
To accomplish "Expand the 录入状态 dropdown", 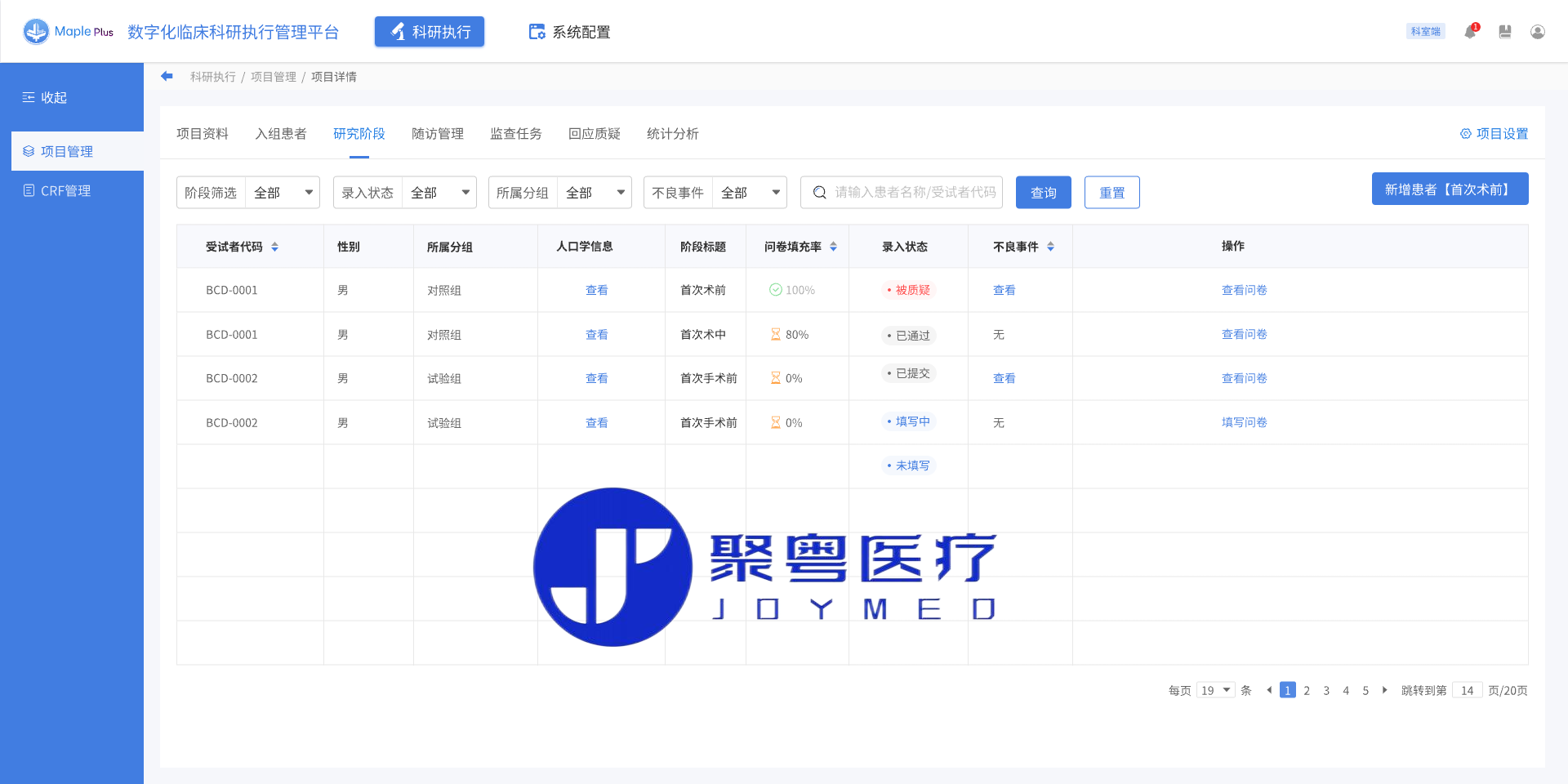I will tap(439, 193).
